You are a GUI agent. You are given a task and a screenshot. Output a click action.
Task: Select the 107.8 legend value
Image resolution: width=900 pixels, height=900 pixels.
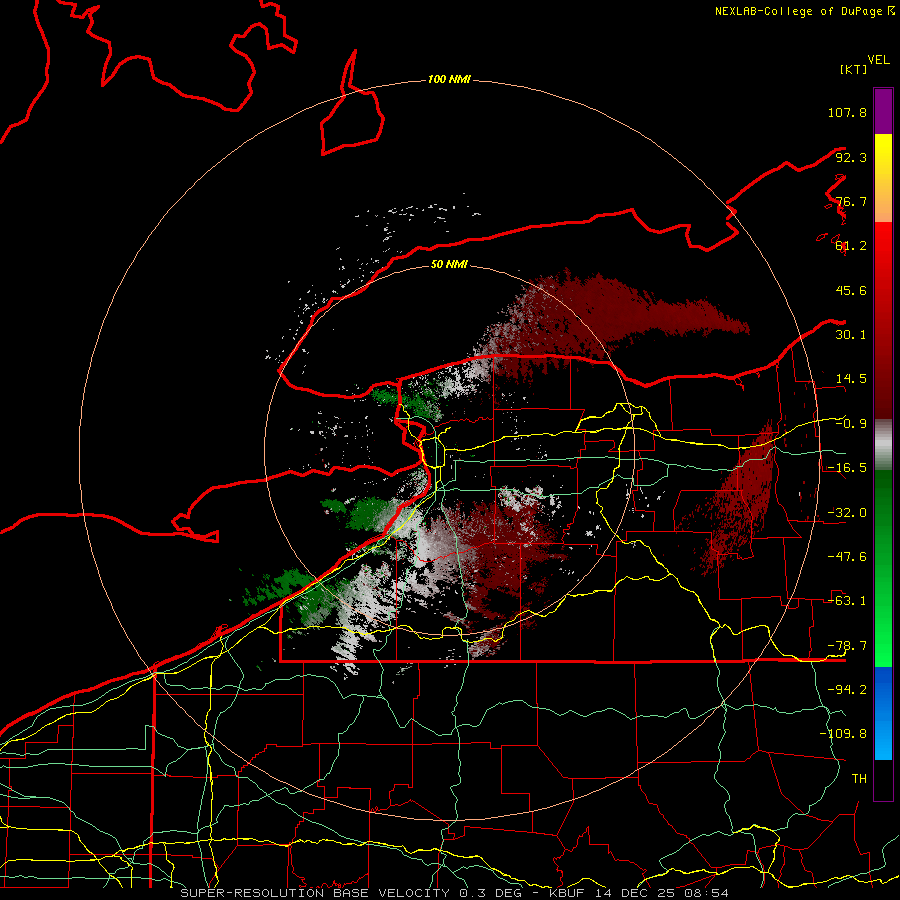click(847, 112)
